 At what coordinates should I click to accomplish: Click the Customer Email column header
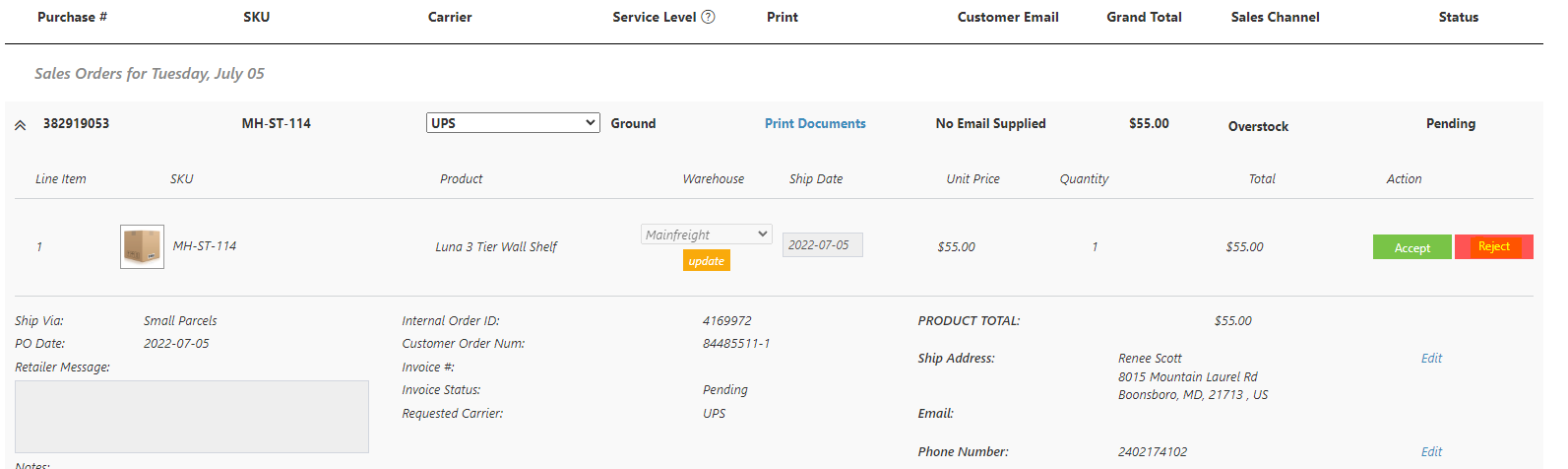[1008, 17]
